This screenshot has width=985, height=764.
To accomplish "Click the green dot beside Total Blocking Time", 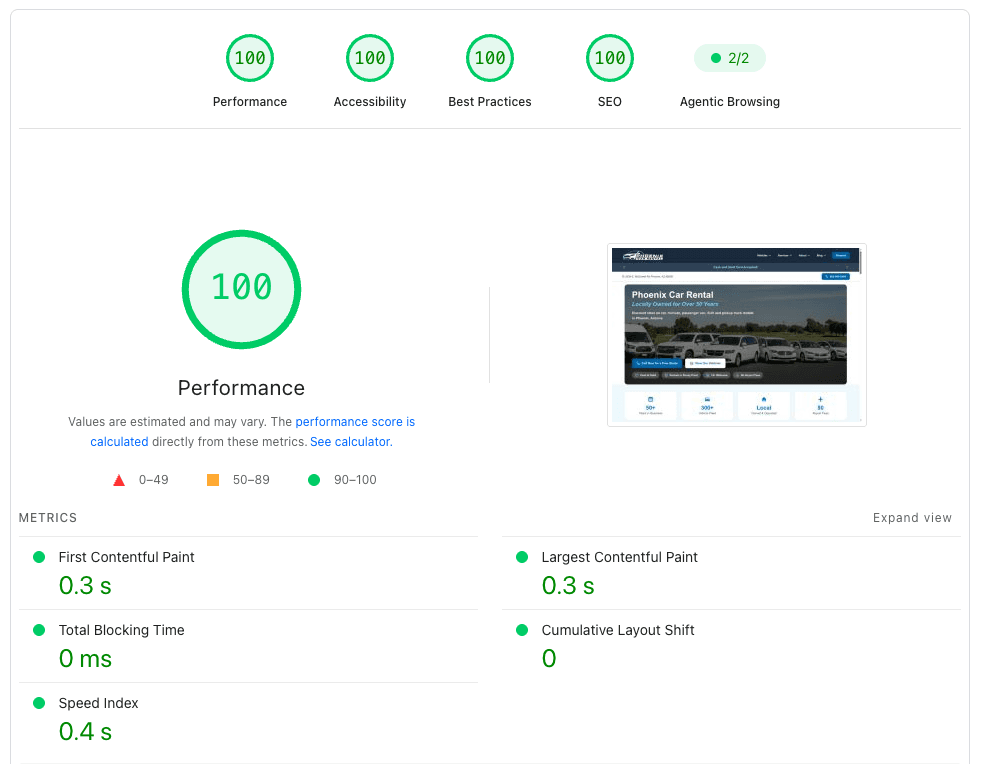I will pos(39,630).
